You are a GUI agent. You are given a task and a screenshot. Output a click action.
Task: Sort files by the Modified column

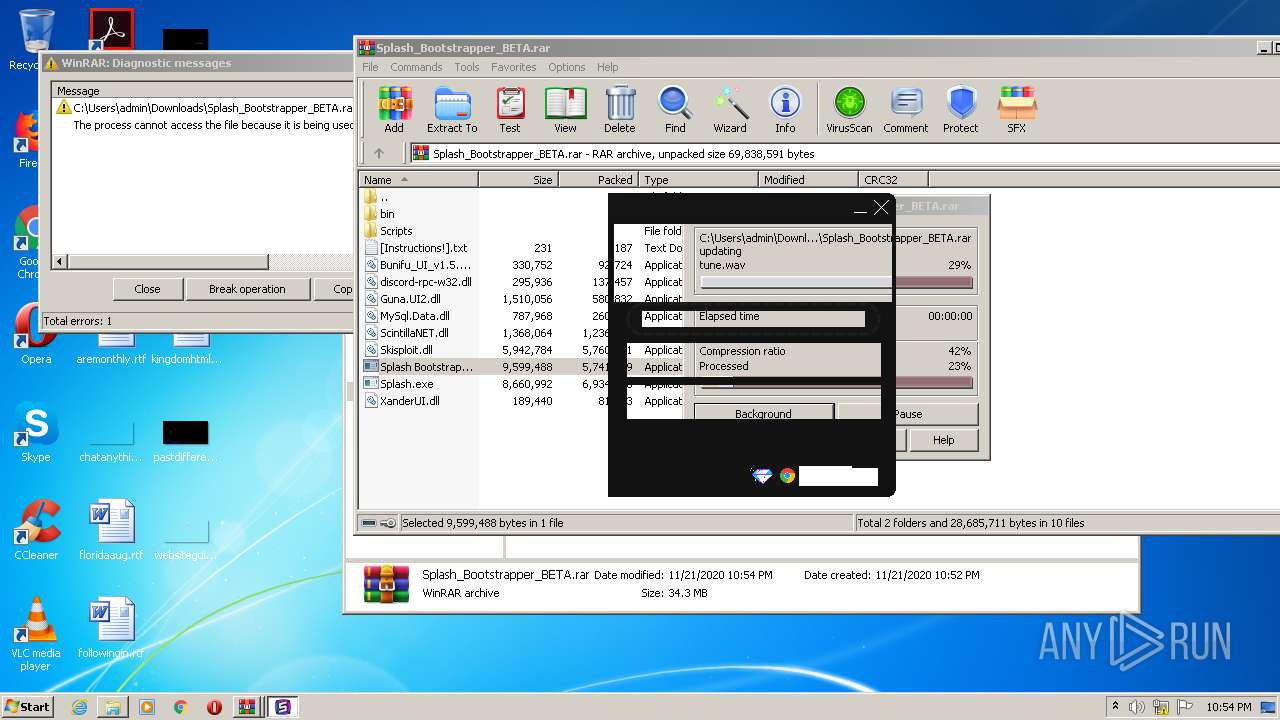(808, 180)
